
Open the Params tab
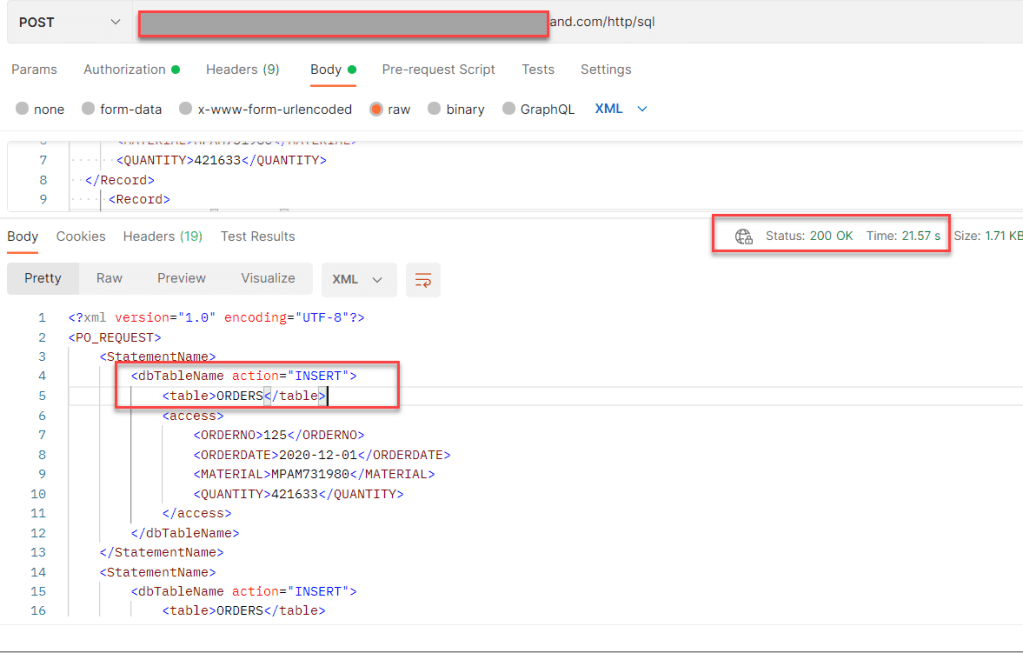[34, 70]
